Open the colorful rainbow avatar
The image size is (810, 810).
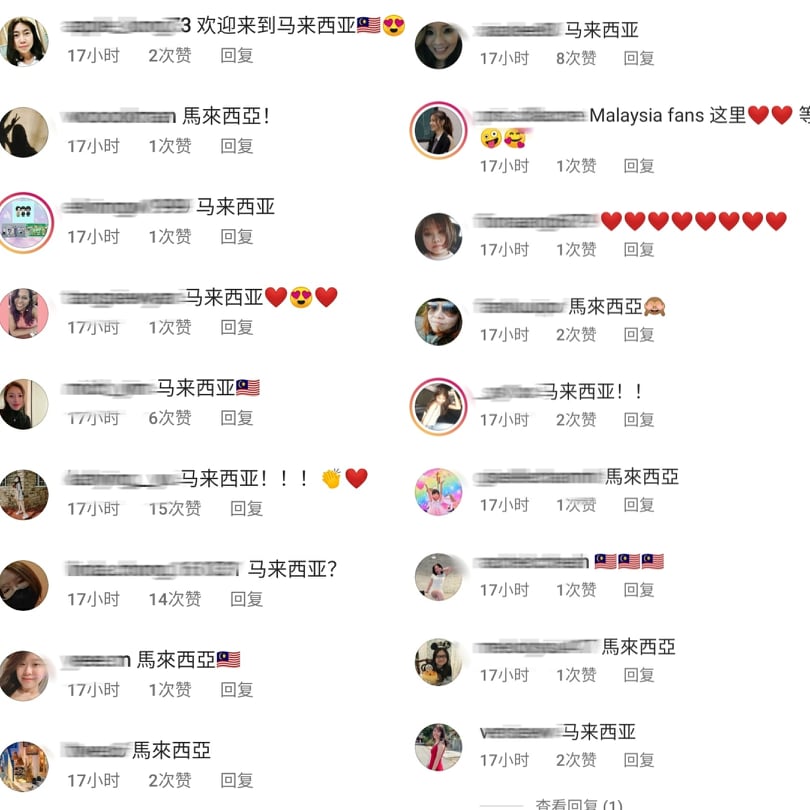[439, 492]
